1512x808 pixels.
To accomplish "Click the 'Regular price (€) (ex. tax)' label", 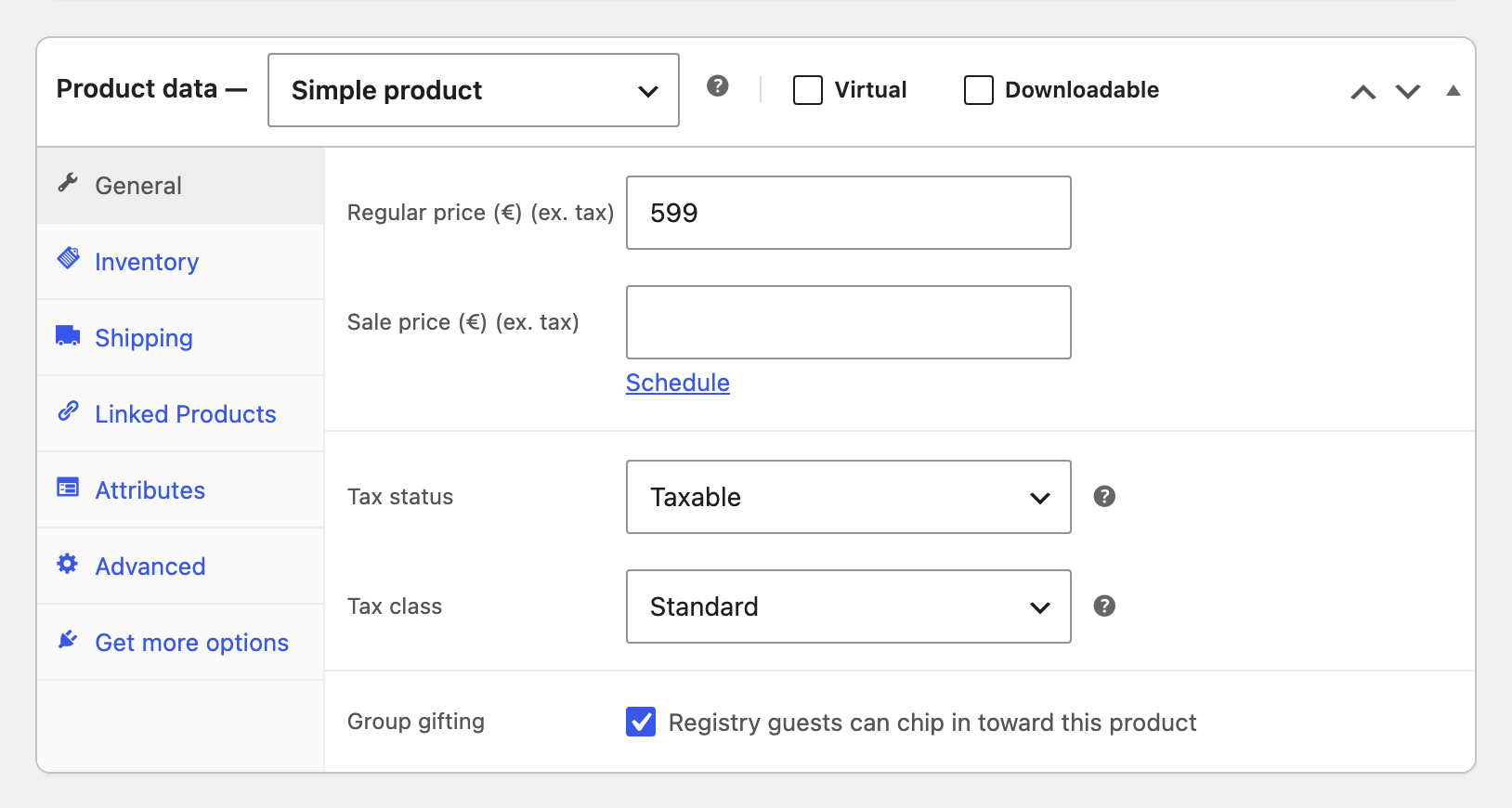I will click(480, 213).
